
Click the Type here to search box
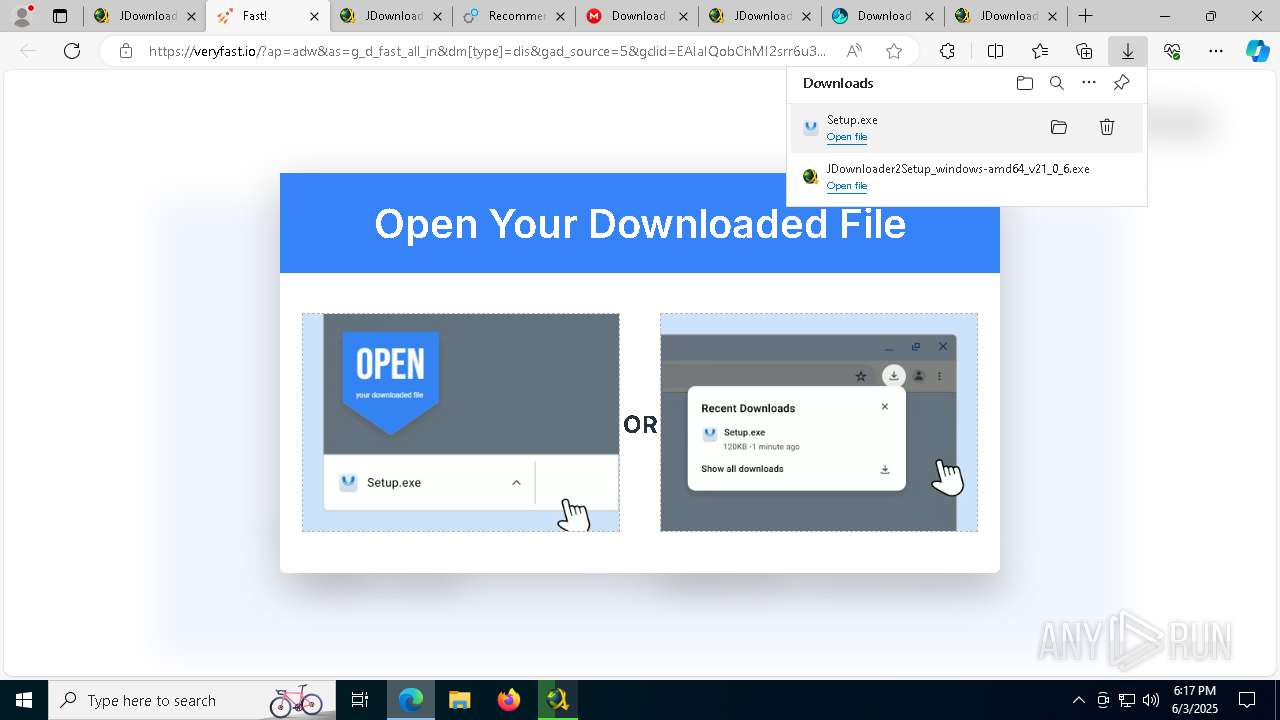190,700
